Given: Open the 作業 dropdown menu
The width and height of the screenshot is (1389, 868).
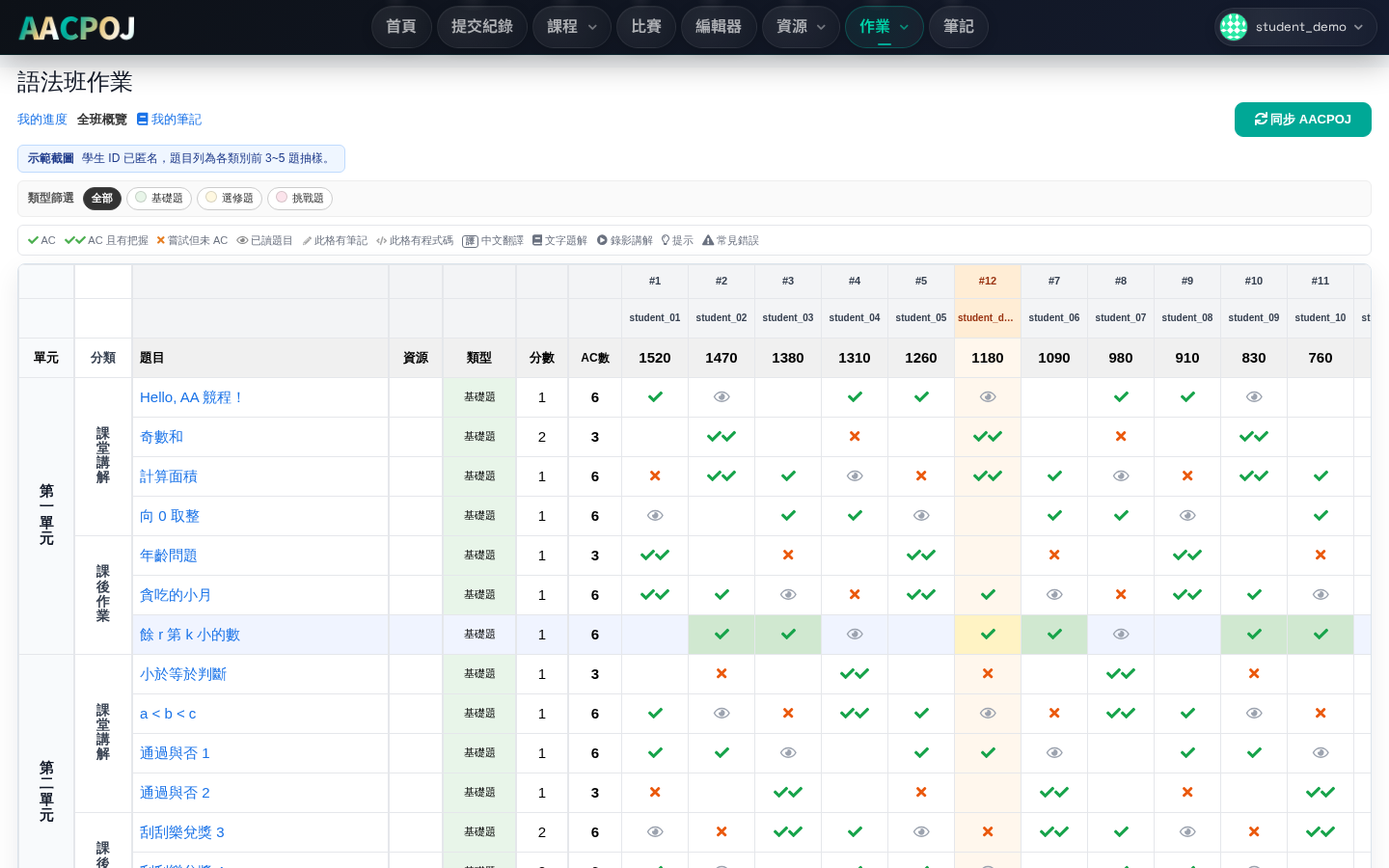Looking at the screenshot, I should pos(885,27).
